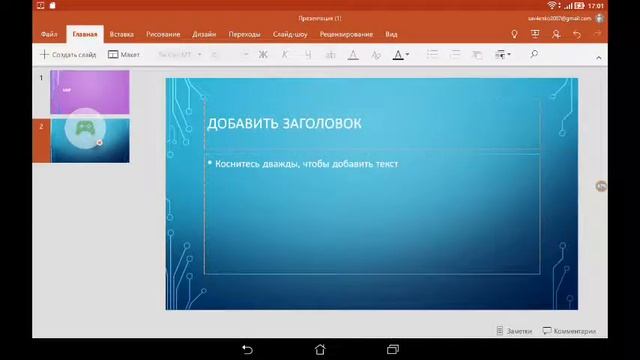The width and height of the screenshot is (640, 360).
Task: Select the purple slide 1 thumbnail
Action: (90, 92)
